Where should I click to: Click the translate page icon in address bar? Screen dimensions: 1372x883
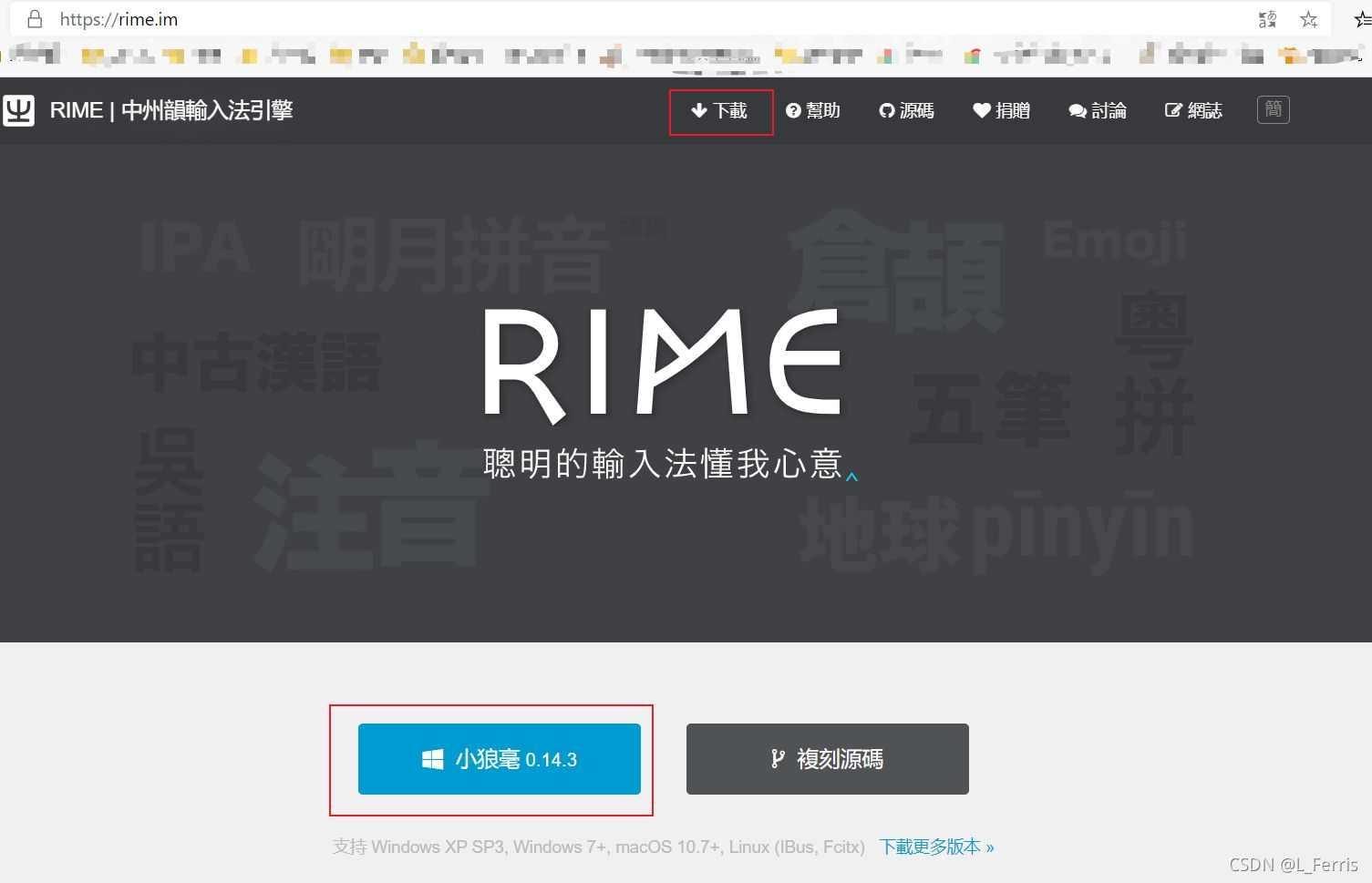pyautogui.click(x=1267, y=19)
